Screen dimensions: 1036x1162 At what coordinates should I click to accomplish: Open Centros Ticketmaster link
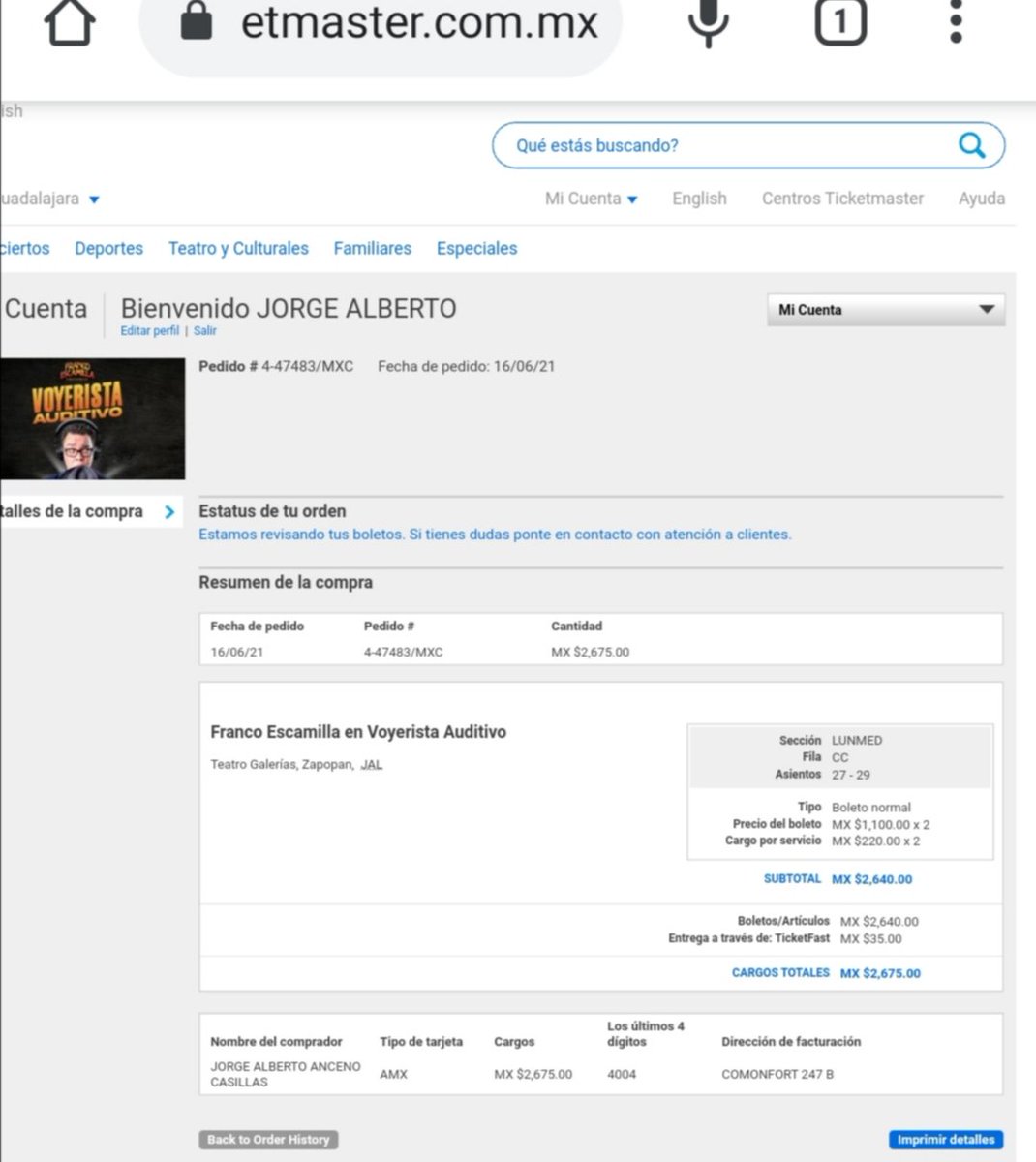coord(842,199)
